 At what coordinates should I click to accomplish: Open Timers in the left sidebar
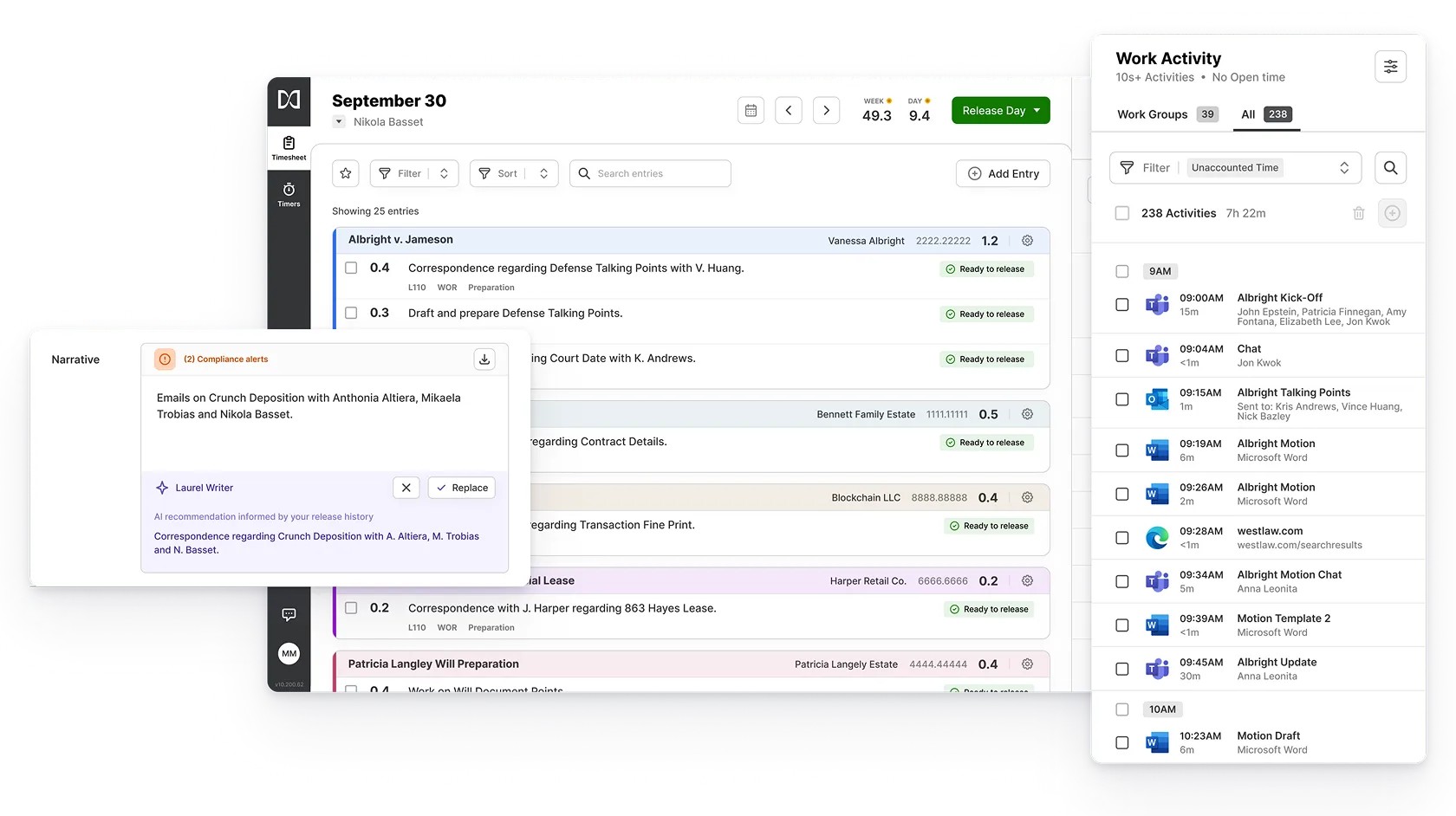[x=289, y=194]
